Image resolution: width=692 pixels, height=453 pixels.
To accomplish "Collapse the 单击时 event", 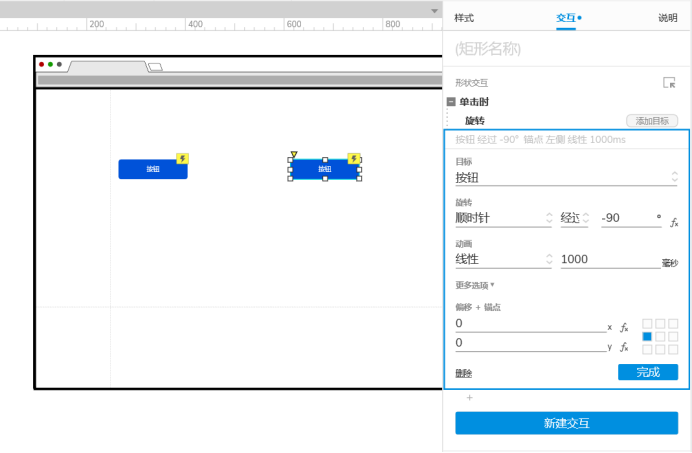I will click(451, 102).
